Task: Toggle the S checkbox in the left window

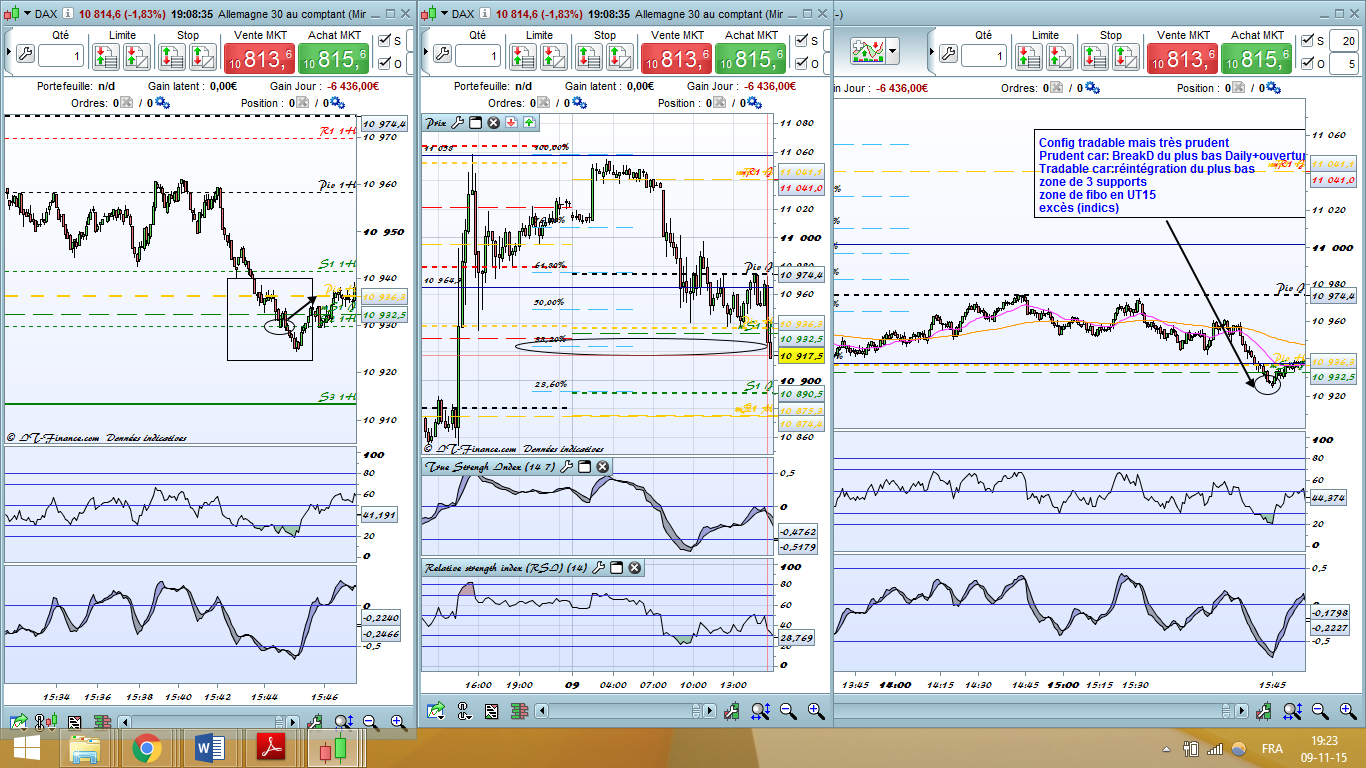Action: pos(385,41)
